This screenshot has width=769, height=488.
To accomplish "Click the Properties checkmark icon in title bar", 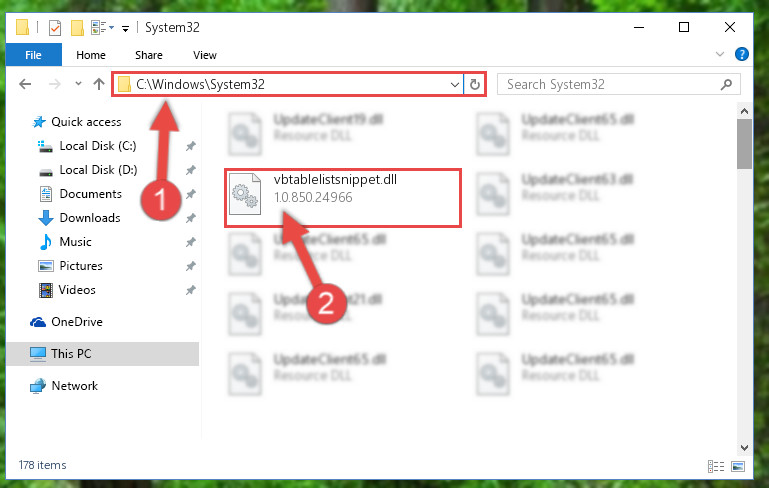I will [x=55, y=28].
